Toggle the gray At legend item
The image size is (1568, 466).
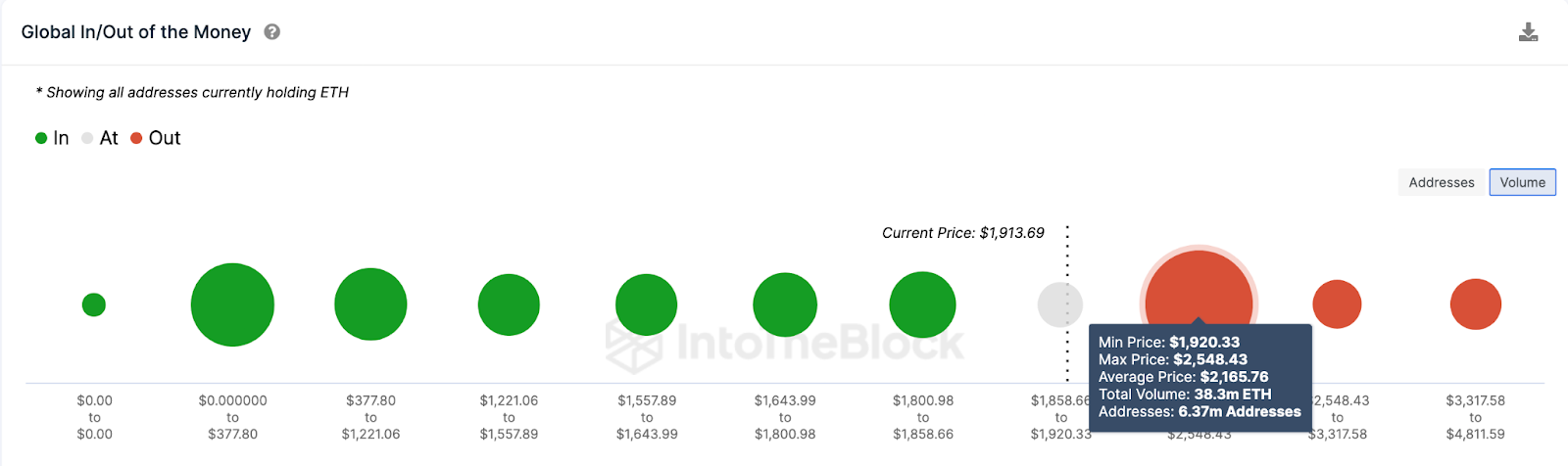[x=100, y=138]
